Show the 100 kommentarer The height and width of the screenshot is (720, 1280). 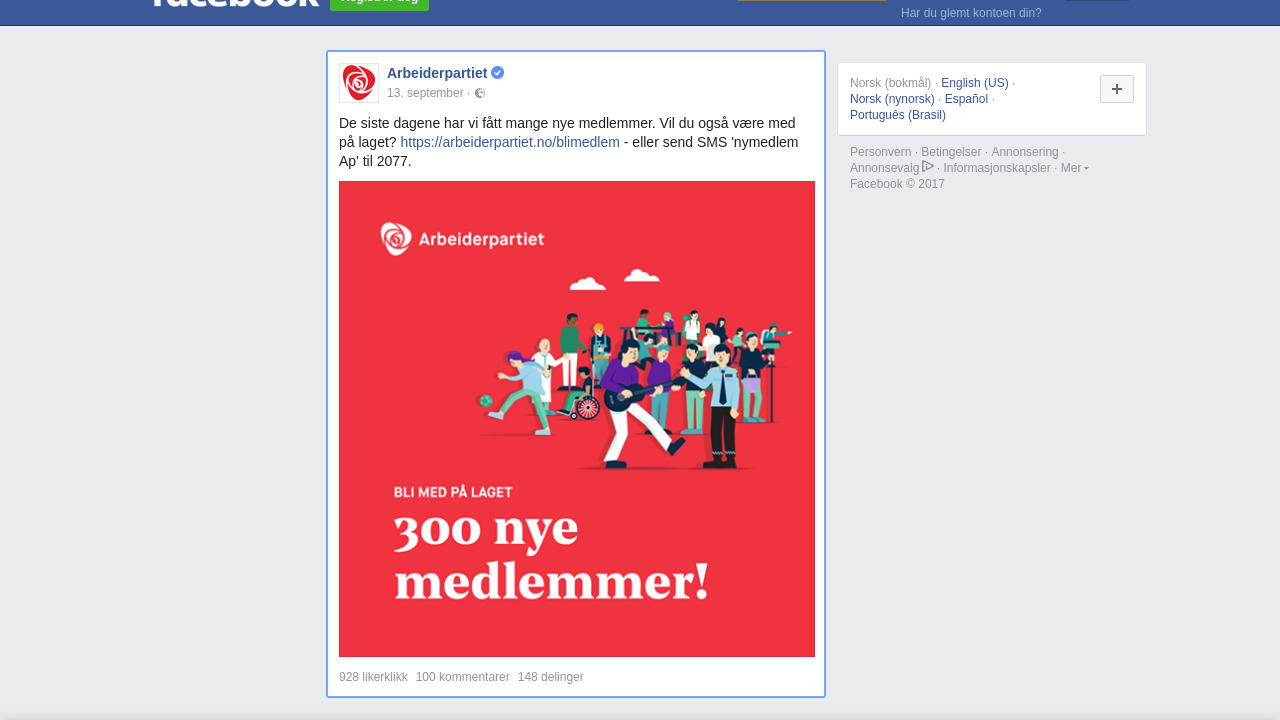[x=463, y=677]
